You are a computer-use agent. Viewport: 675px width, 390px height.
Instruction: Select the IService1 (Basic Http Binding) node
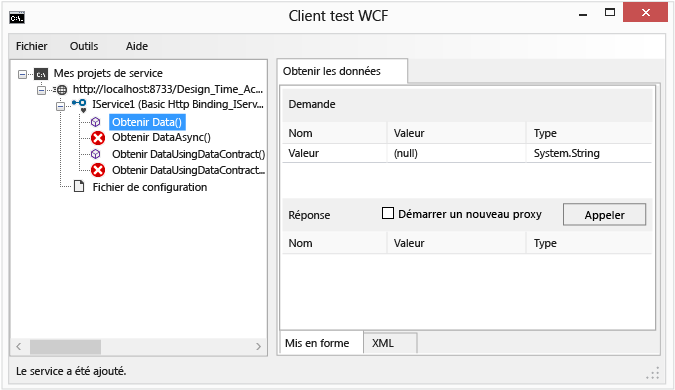coord(178,104)
